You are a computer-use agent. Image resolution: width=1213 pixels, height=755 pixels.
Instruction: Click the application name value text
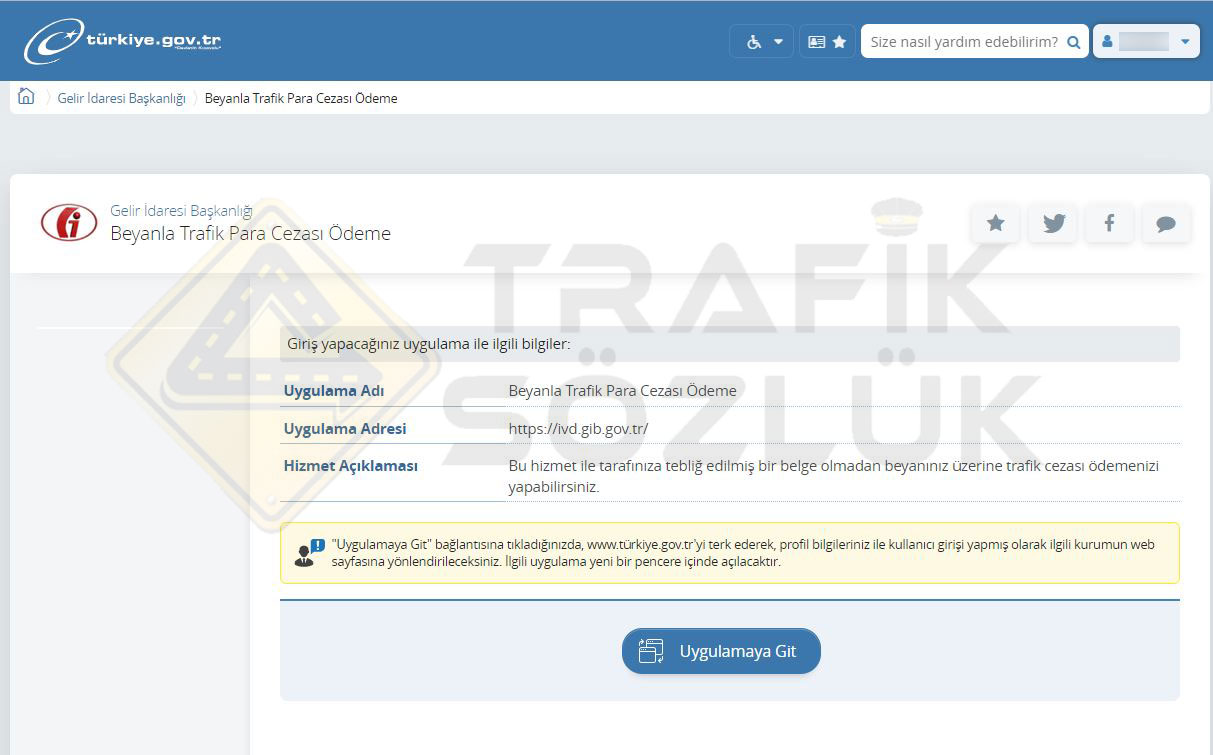623,391
